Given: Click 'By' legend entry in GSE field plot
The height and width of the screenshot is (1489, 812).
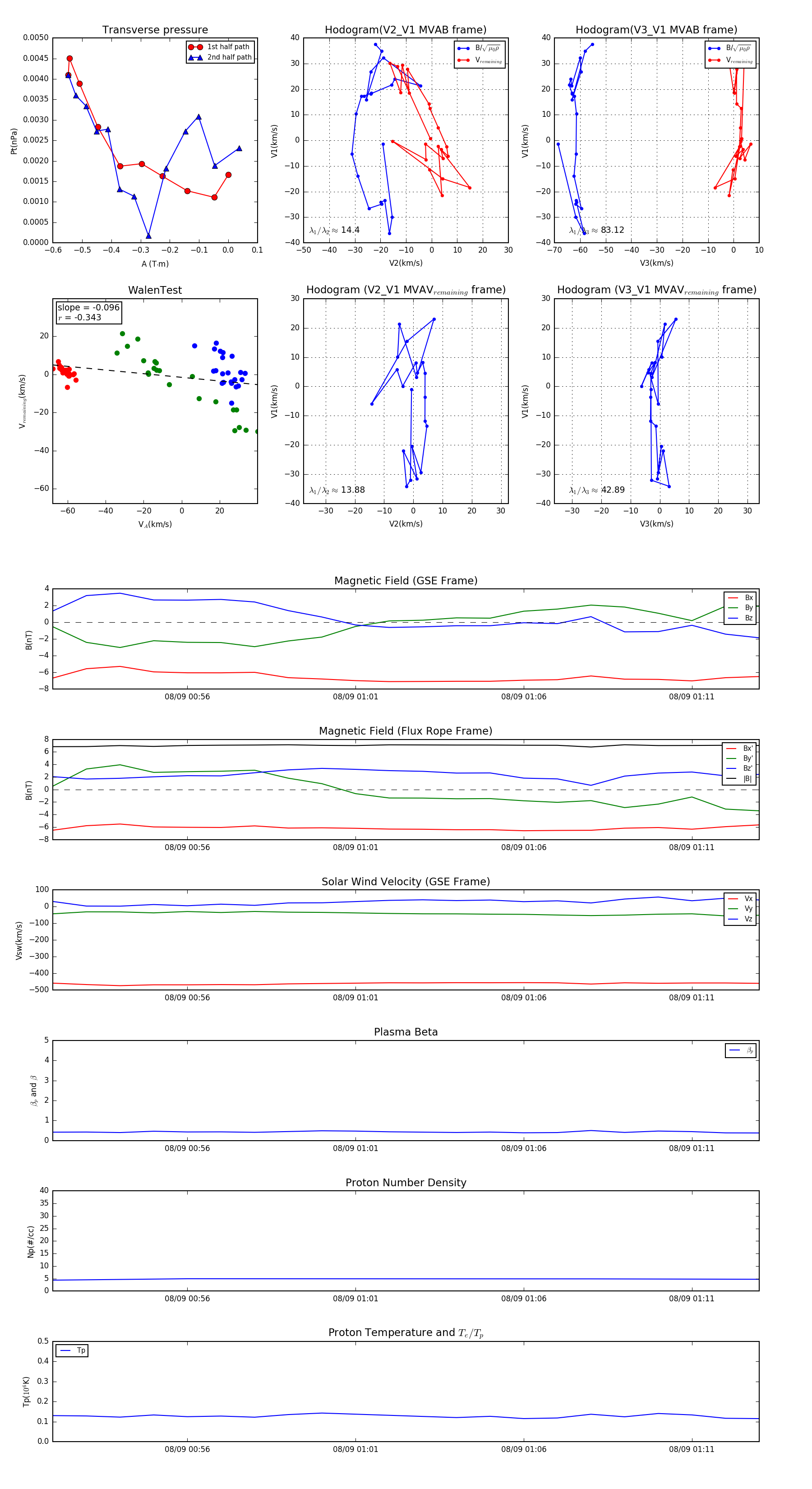Looking at the screenshot, I should 740,607.
